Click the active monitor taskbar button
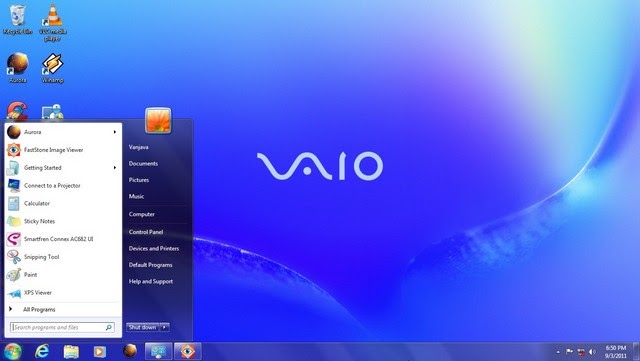 coord(159,351)
